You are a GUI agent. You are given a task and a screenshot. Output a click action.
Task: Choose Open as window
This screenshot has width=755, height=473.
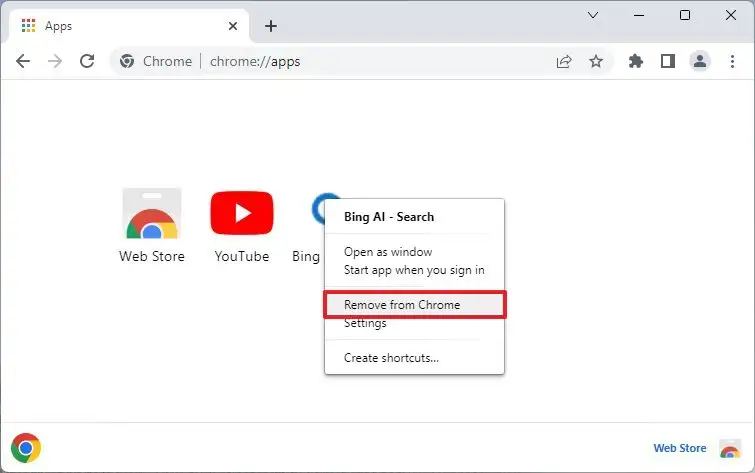point(388,252)
